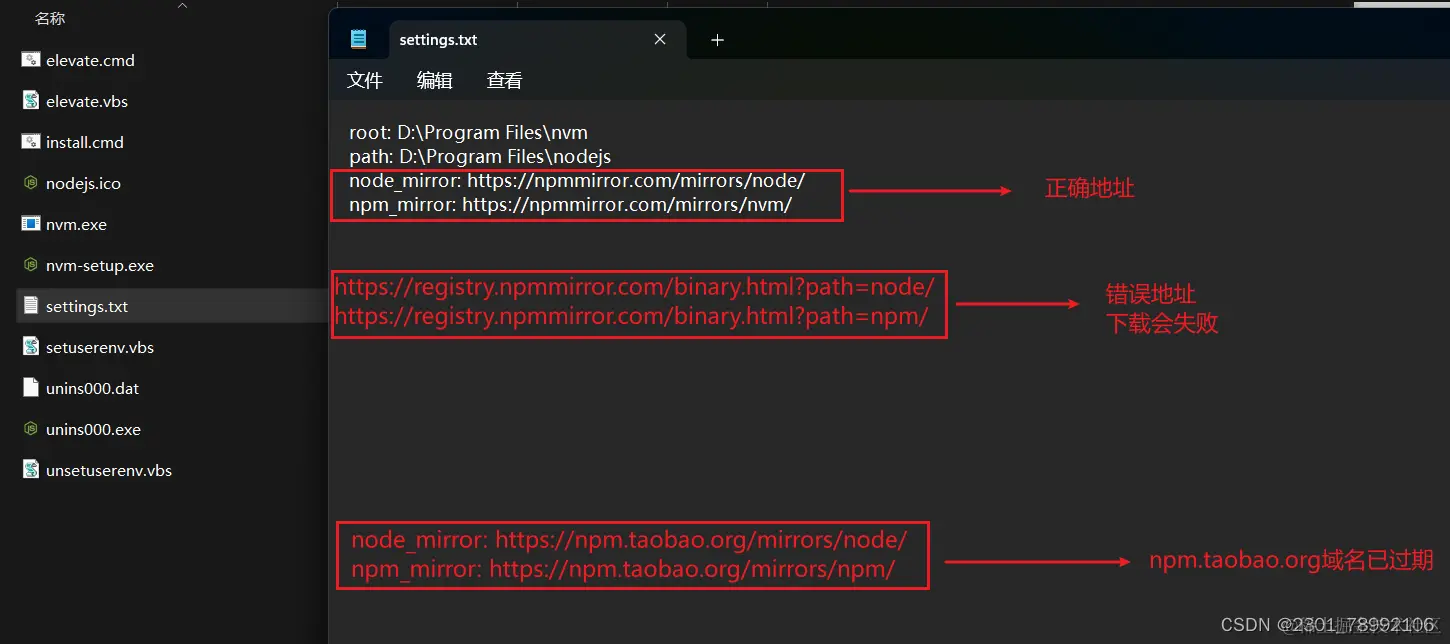Viewport: 1450px width, 644px height.
Task: Click the elevate.vbs script icon
Action: [30, 101]
